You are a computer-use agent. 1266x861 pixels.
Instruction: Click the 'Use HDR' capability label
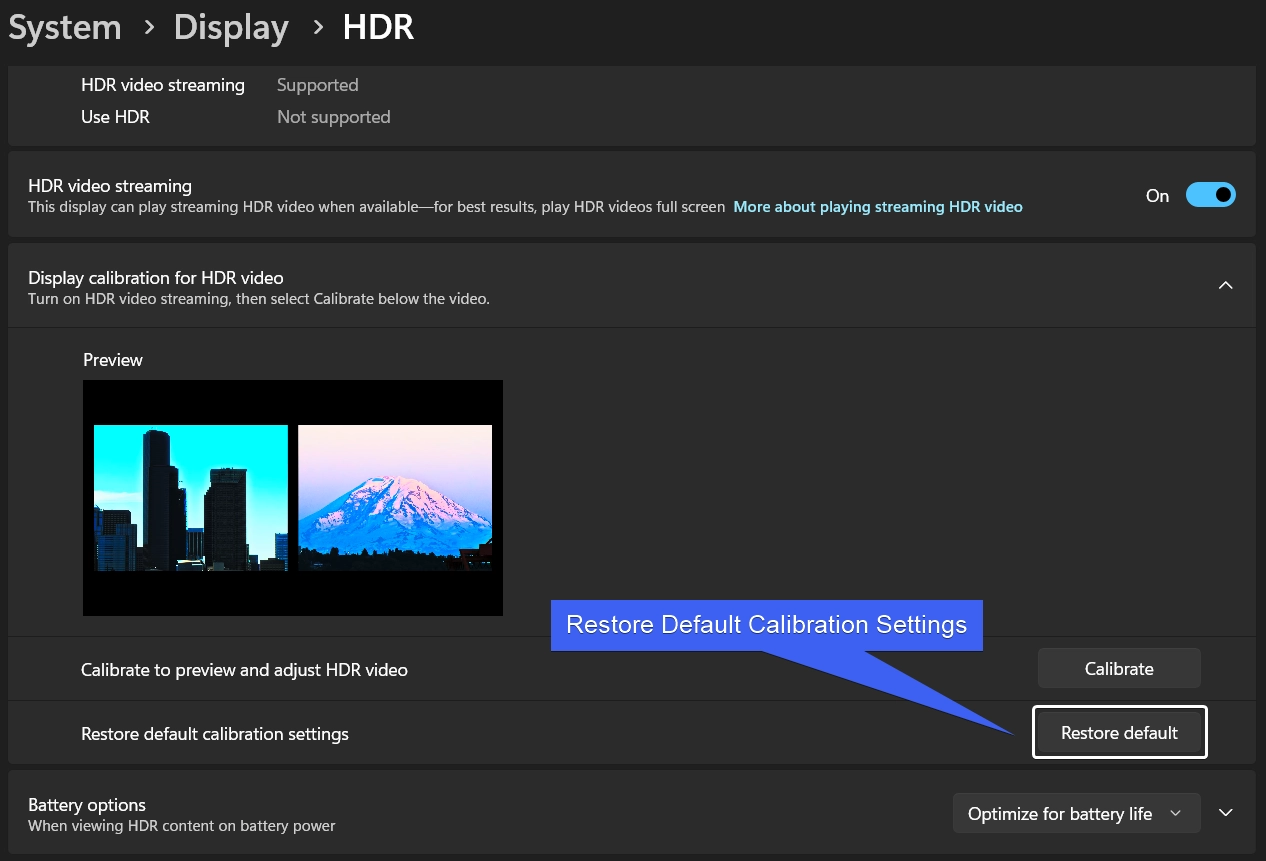point(115,117)
